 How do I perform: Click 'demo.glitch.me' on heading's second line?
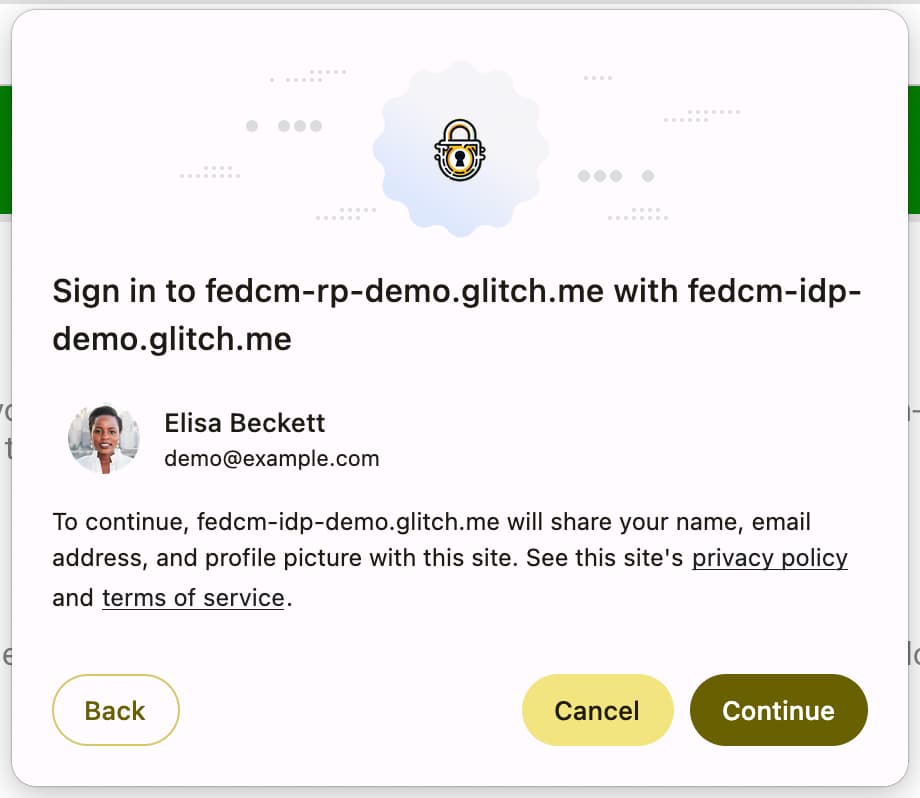tap(171, 340)
